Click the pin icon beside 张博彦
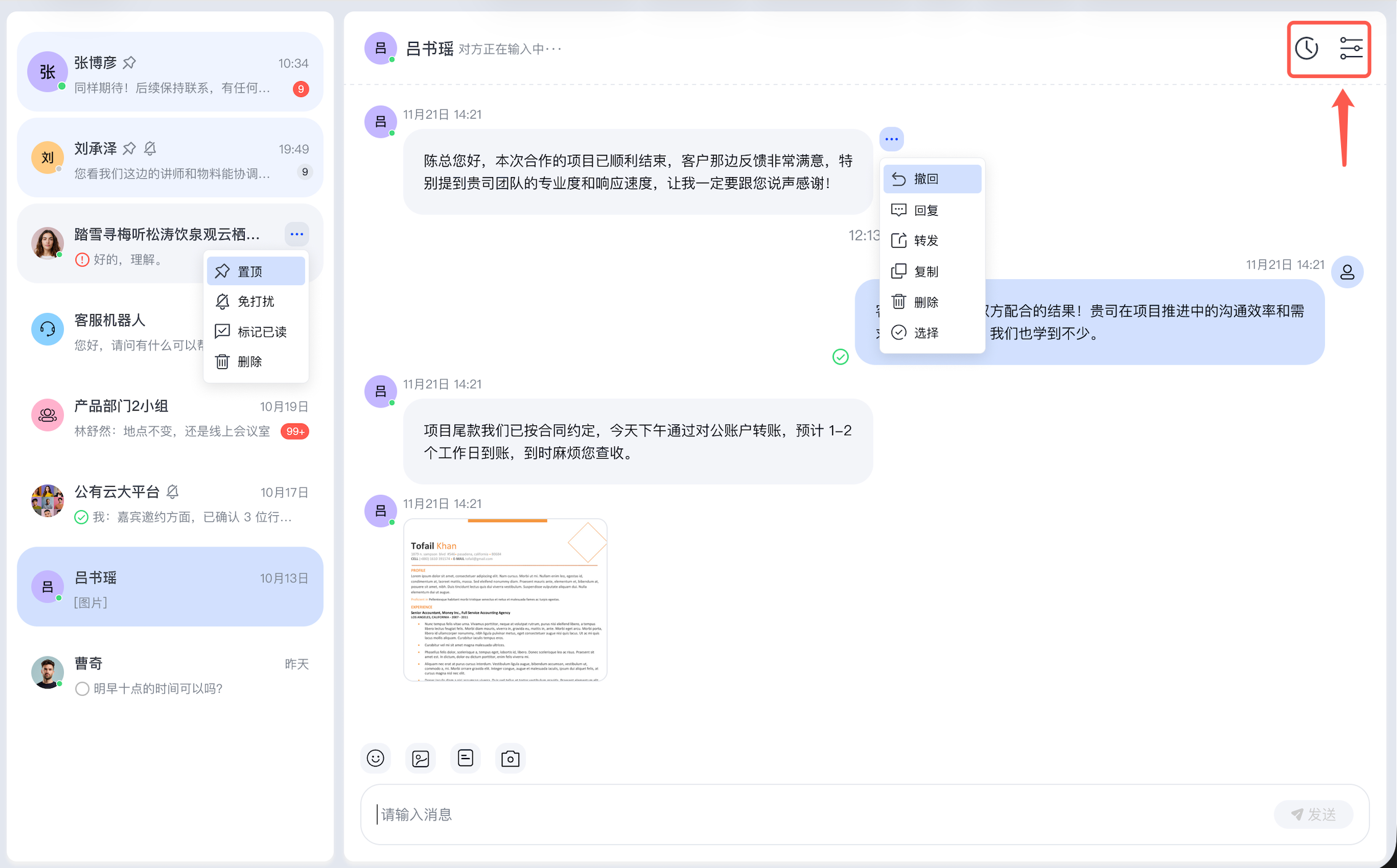Image resolution: width=1397 pixels, height=868 pixels. pyautogui.click(x=129, y=63)
